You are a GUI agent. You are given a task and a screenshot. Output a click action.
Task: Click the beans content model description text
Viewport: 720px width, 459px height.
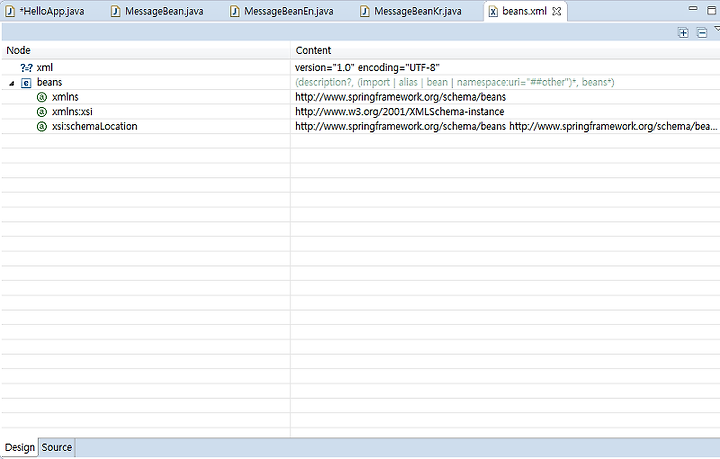pyautogui.click(x=455, y=82)
